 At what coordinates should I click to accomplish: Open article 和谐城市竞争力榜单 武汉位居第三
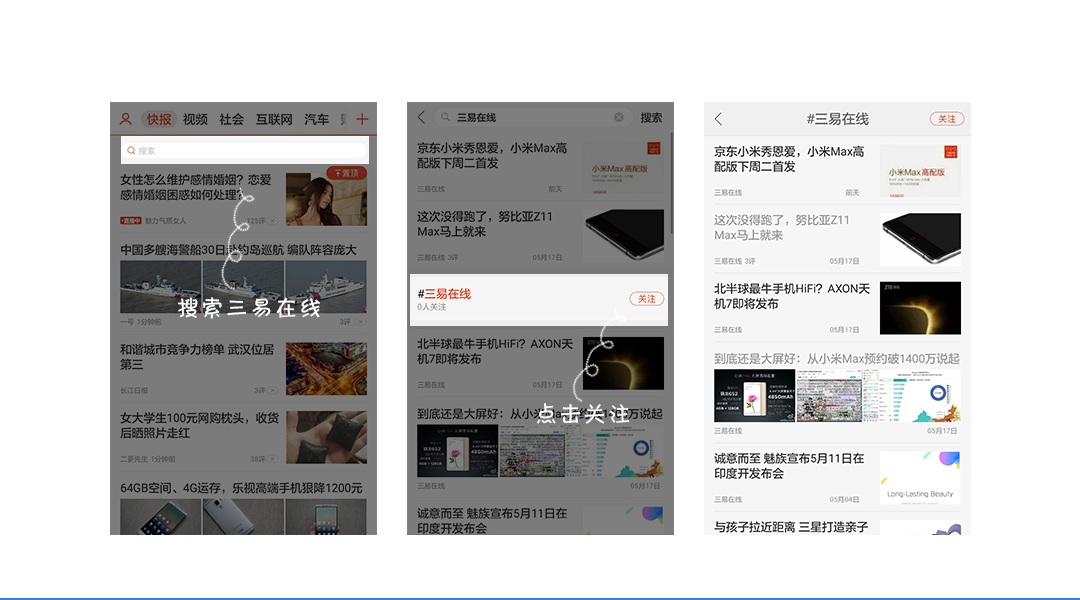[197, 357]
